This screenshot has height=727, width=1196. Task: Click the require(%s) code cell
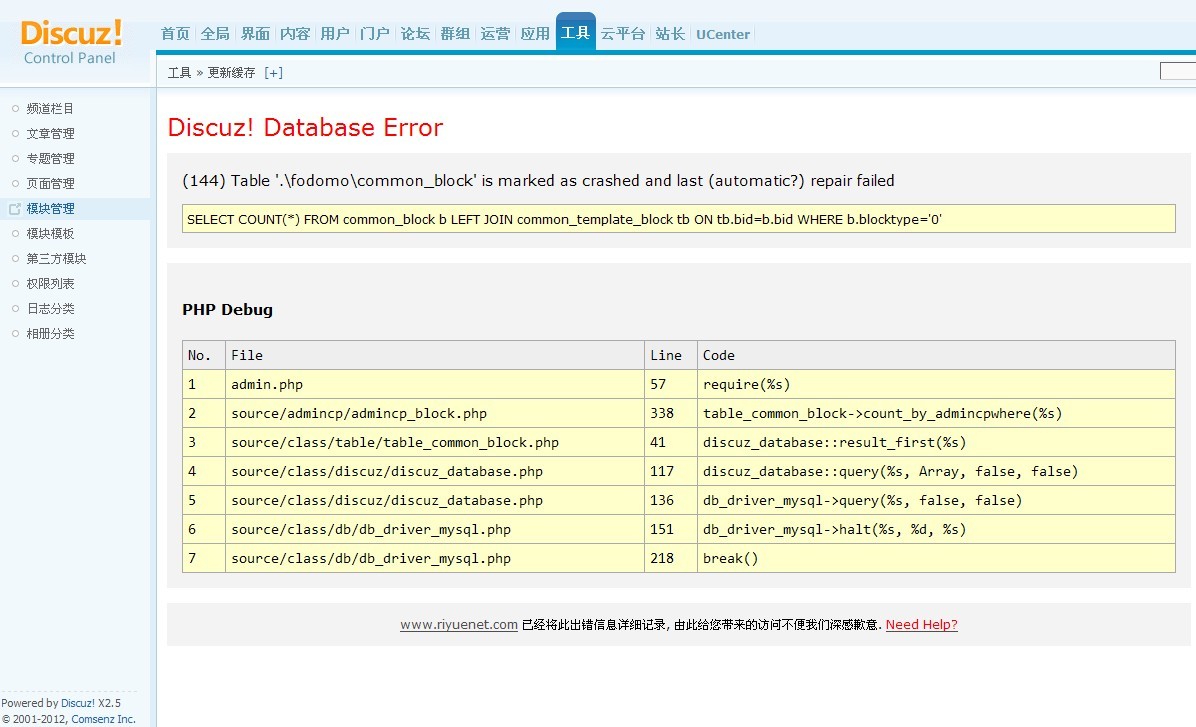(936, 384)
